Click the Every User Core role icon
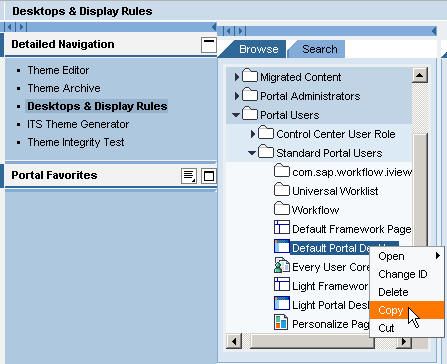Viewport: 447px width, 364px height. (x=282, y=266)
